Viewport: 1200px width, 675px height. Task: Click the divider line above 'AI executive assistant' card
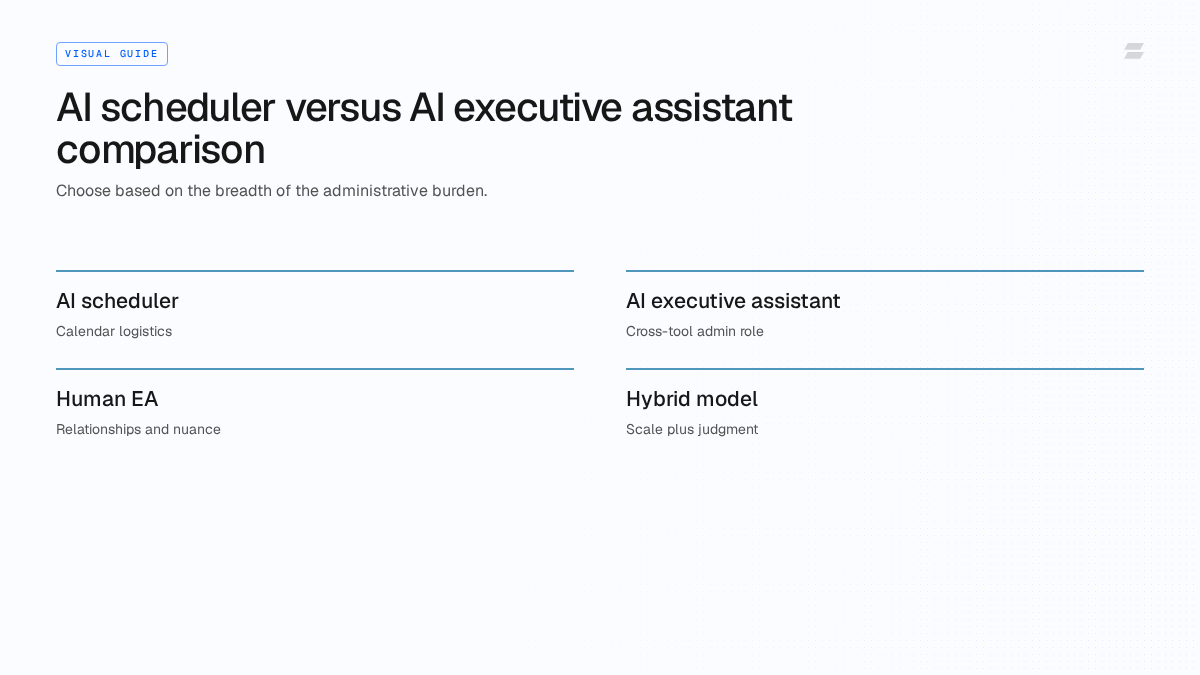coord(885,271)
